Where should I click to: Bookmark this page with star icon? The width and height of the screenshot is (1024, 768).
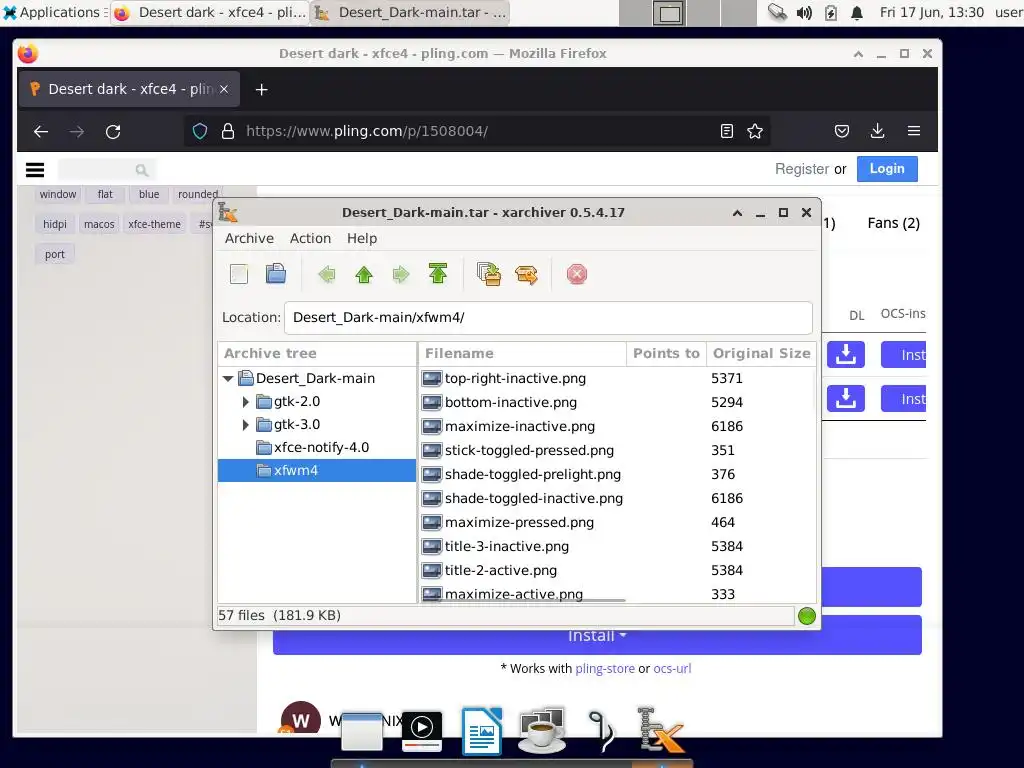tap(755, 131)
